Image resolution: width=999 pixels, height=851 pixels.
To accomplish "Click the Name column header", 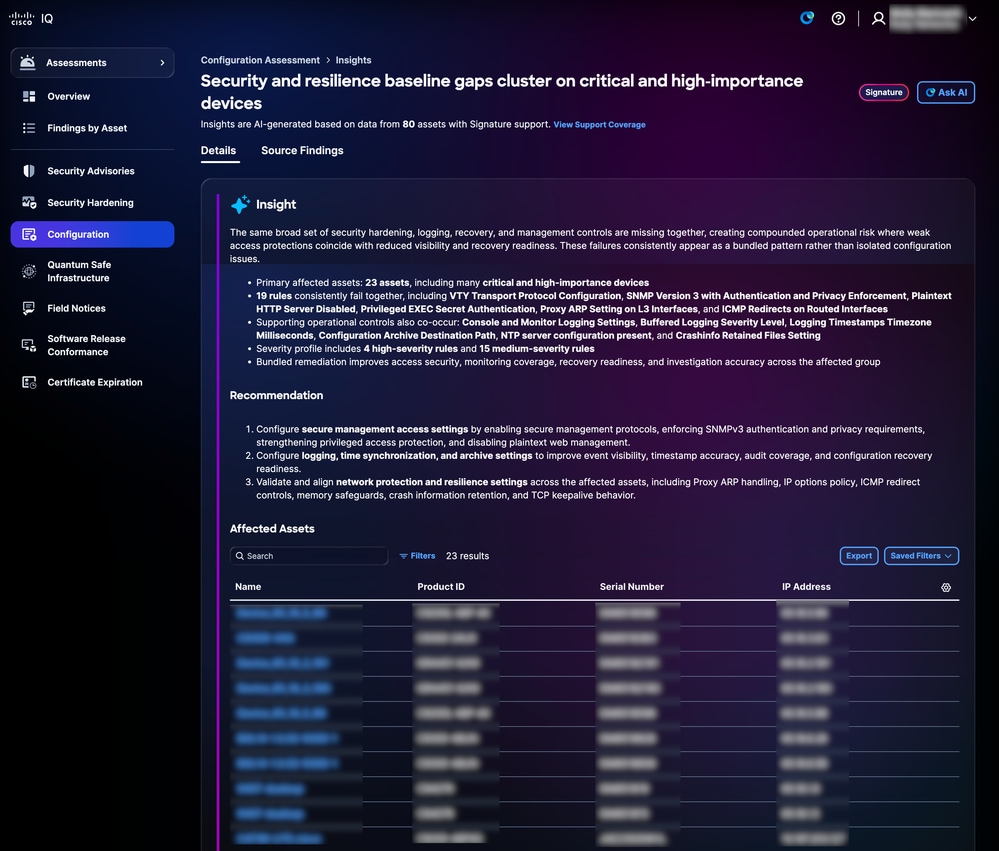I will [248, 587].
